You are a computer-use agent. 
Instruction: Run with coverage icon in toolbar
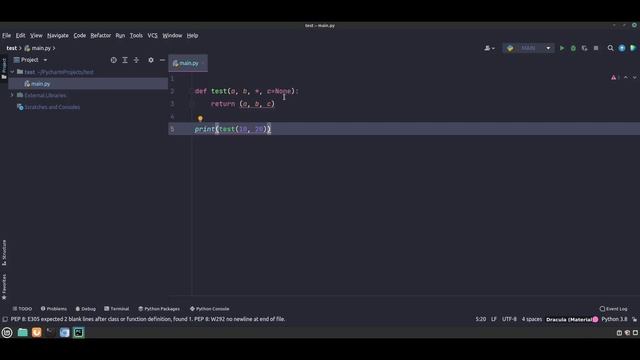coord(584,48)
